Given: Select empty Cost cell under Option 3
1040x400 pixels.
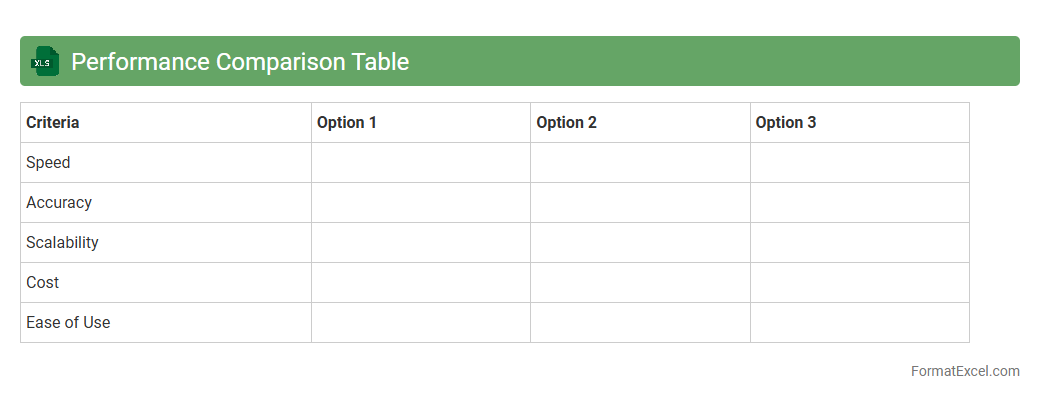Looking at the screenshot, I should [859, 283].
